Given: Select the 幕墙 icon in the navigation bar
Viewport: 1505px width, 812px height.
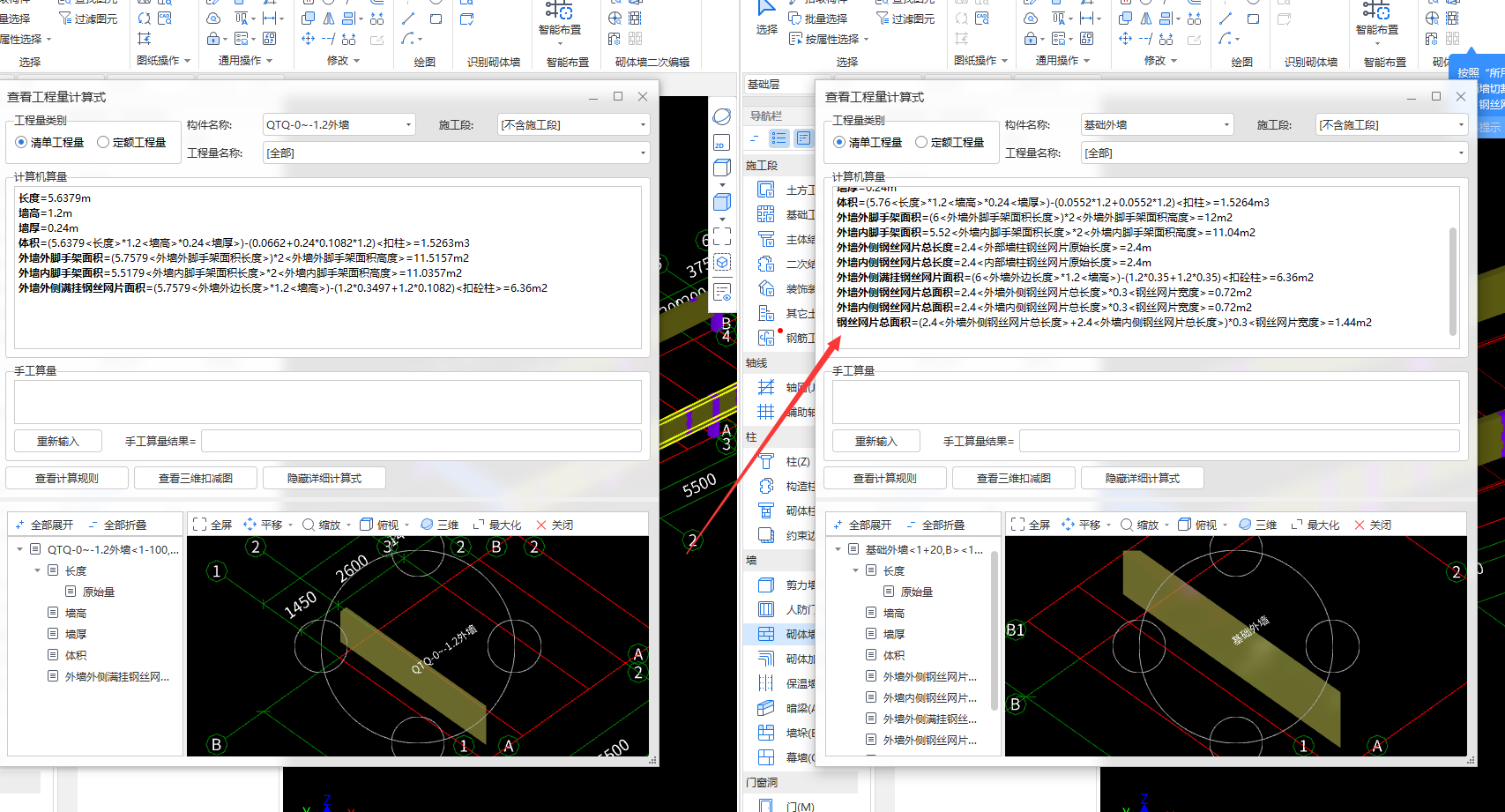Looking at the screenshot, I should (766, 757).
